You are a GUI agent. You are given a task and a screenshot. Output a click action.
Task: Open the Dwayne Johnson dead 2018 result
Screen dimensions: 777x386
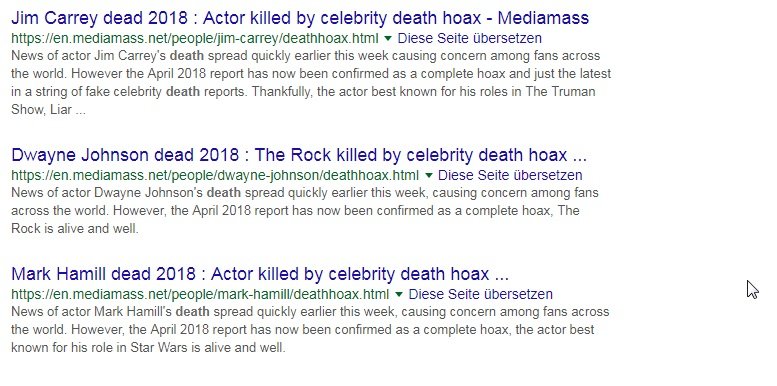[299, 155]
